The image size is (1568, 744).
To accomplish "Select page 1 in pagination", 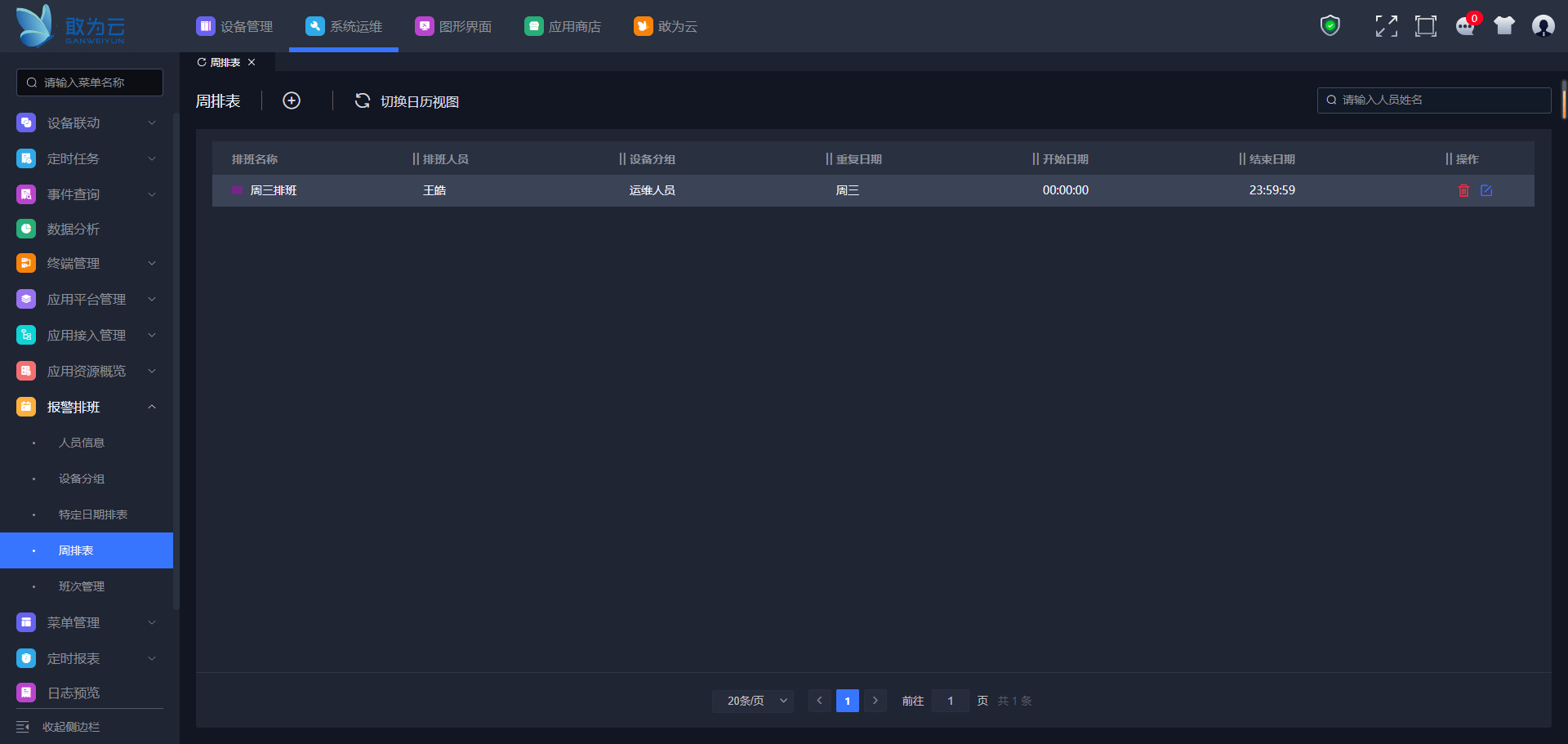I will pyautogui.click(x=848, y=701).
